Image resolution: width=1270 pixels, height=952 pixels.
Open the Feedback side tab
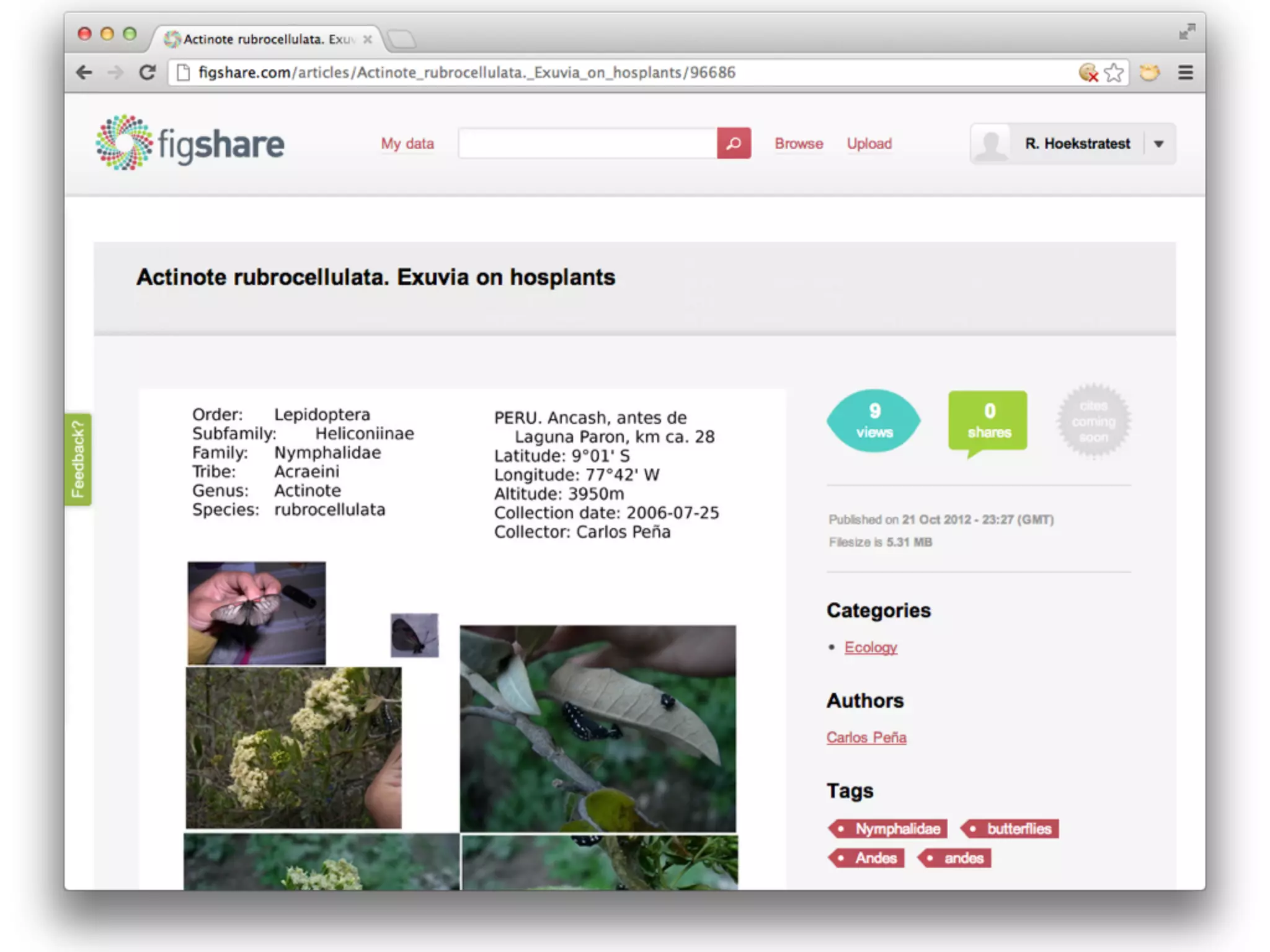tap(78, 459)
